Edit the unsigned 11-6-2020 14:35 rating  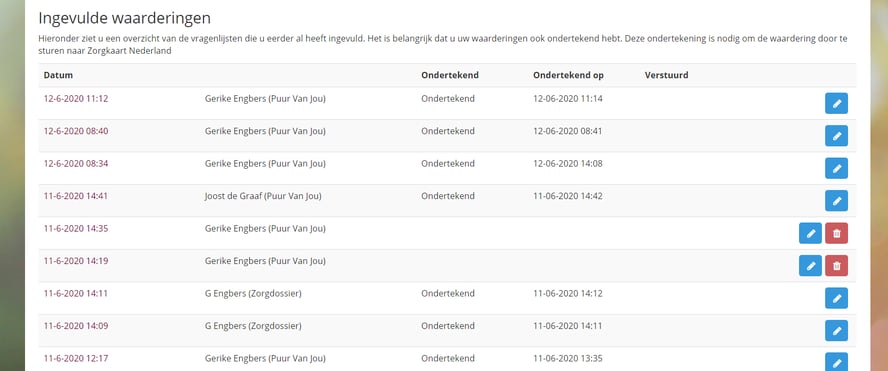click(x=810, y=233)
